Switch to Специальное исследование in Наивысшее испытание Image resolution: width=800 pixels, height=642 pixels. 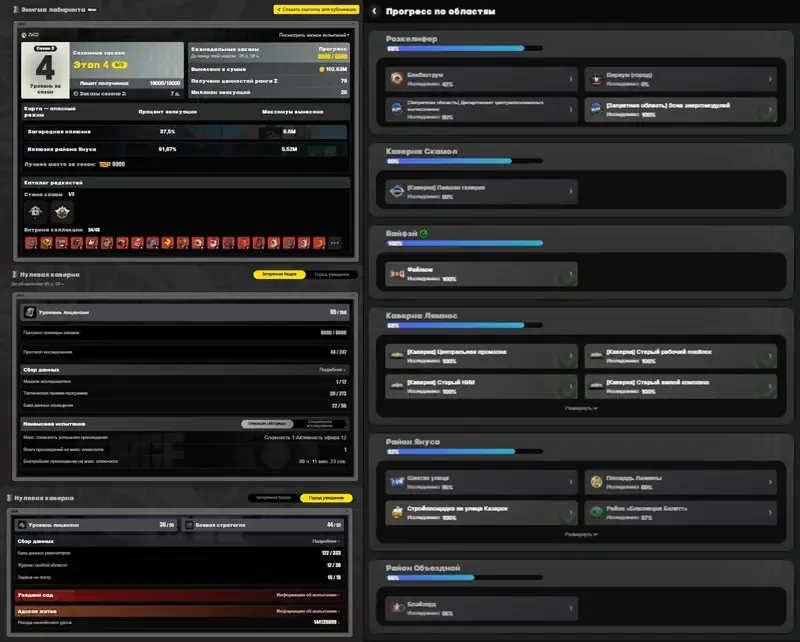pyautogui.click(x=320, y=424)
